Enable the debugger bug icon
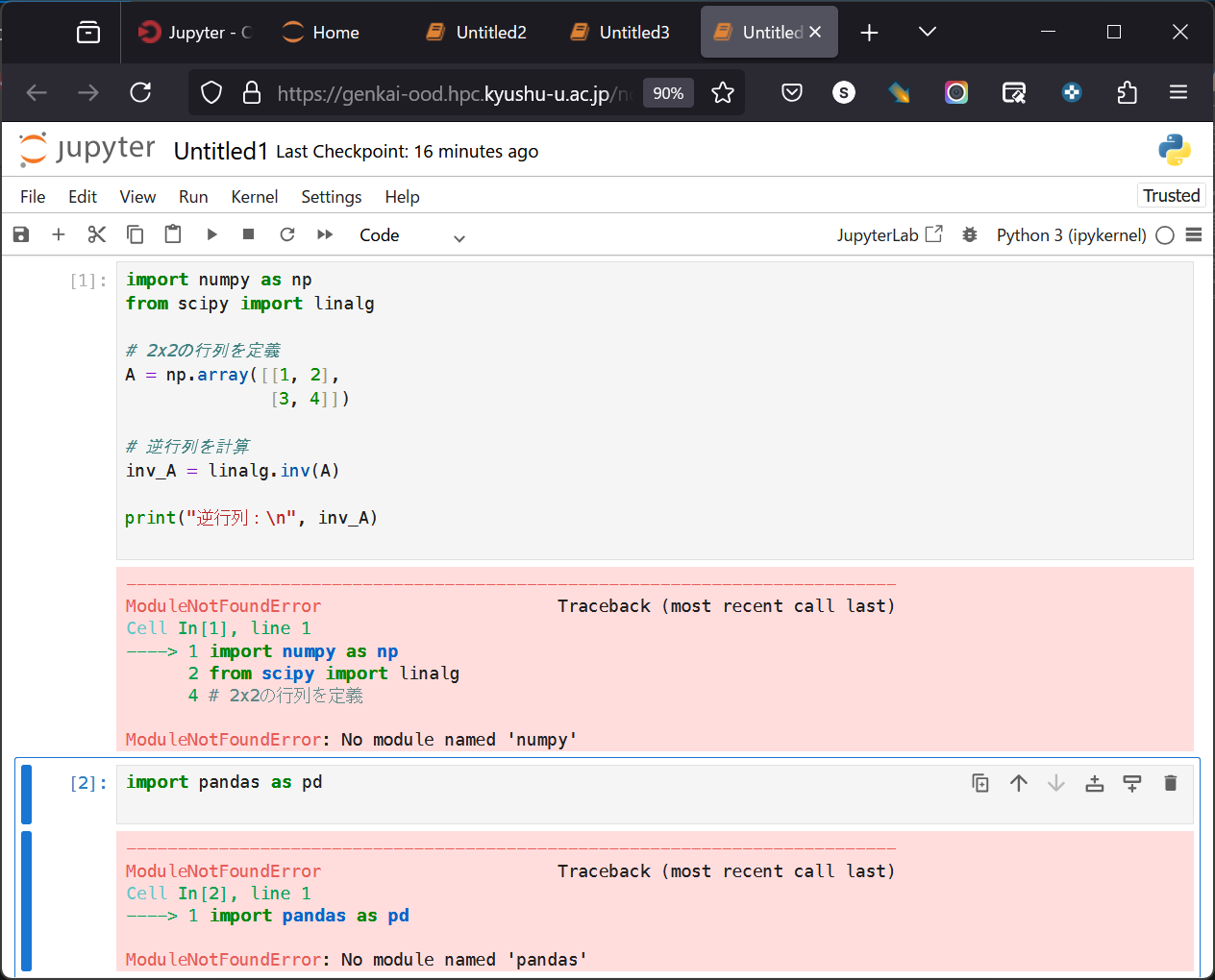The height and width of the screenshot is (980, 1215). click(x=970, y=234)
